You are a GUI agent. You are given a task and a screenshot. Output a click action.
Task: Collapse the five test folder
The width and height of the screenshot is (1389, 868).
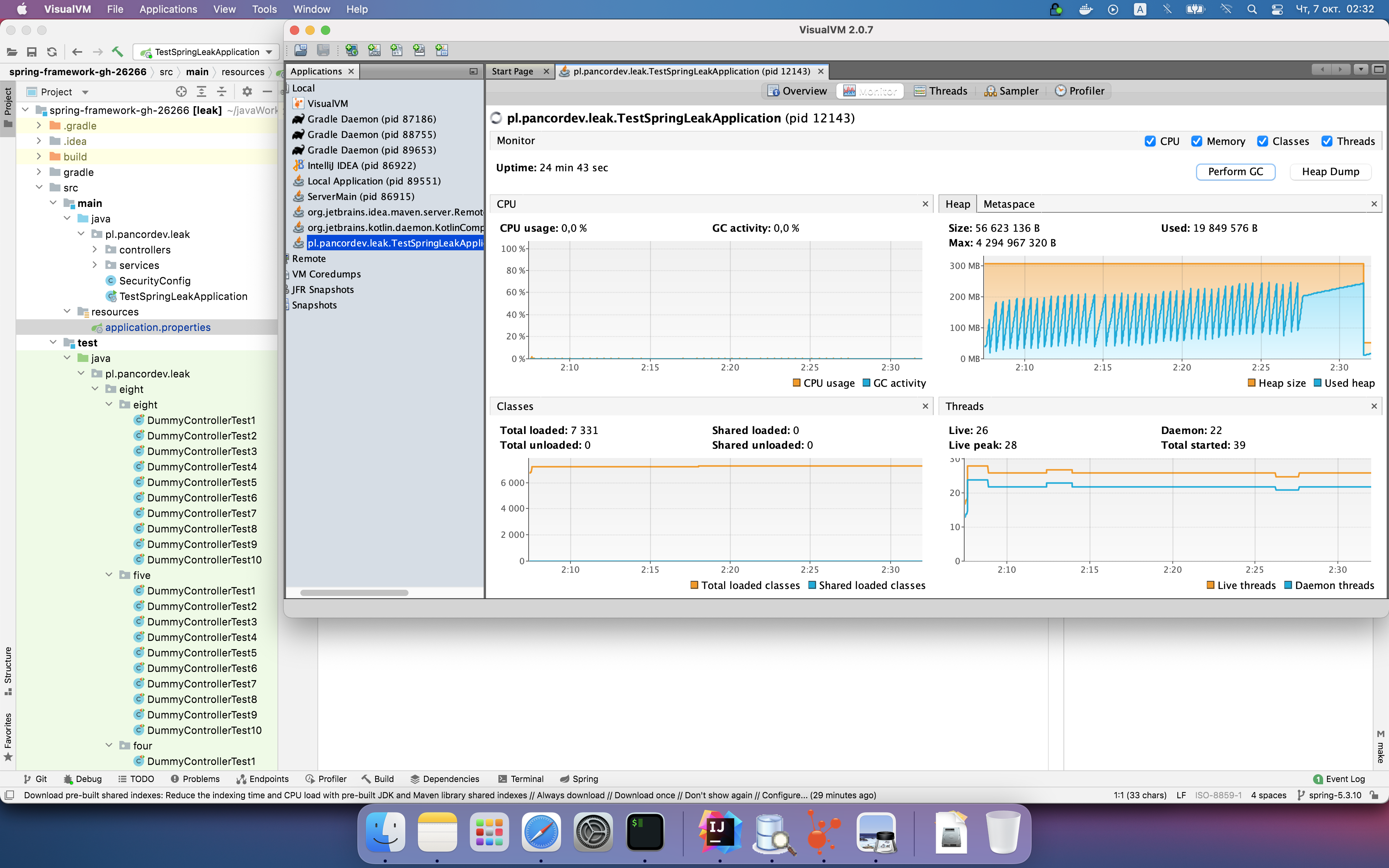pos(109,575)
